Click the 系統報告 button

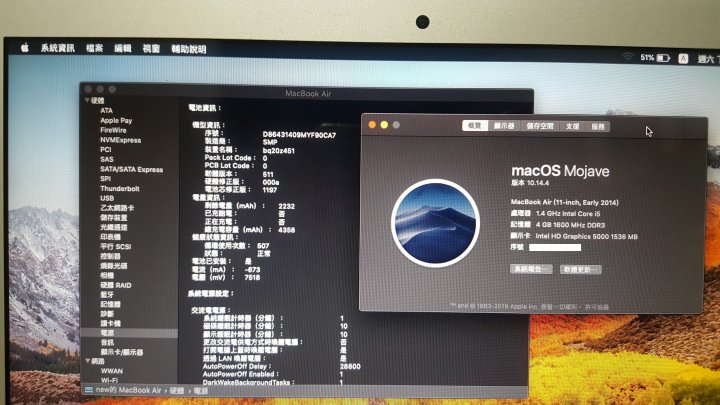[x=531, y=269]
